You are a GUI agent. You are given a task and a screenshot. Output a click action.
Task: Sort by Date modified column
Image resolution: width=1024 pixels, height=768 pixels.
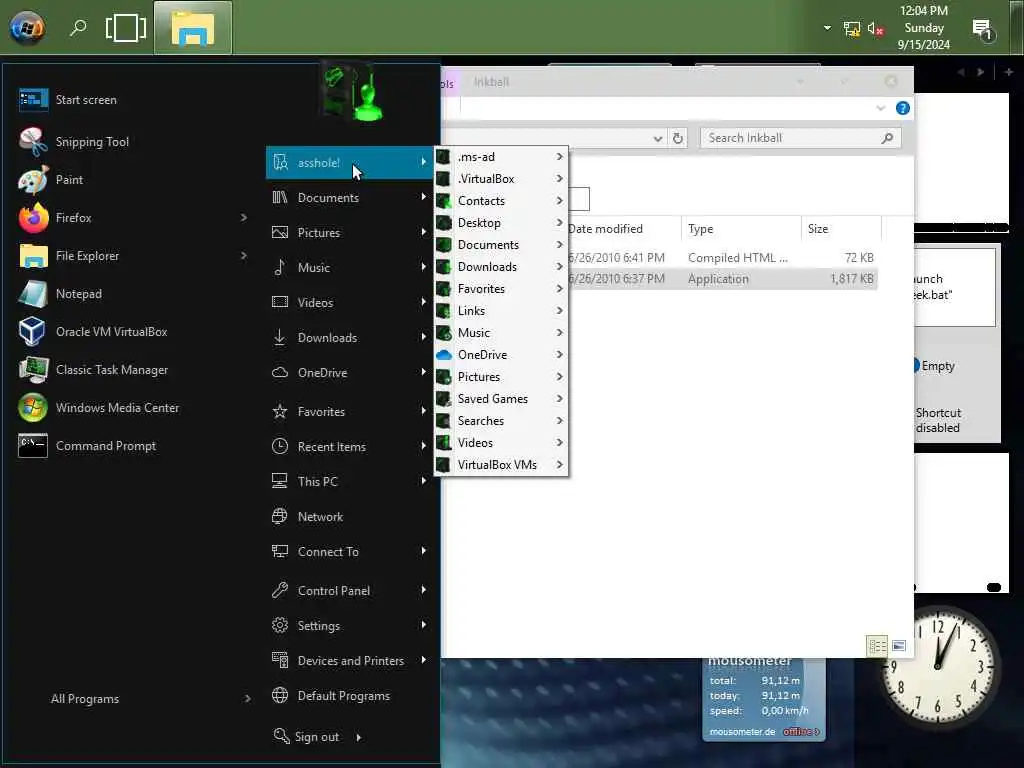[x=605, y=229]
